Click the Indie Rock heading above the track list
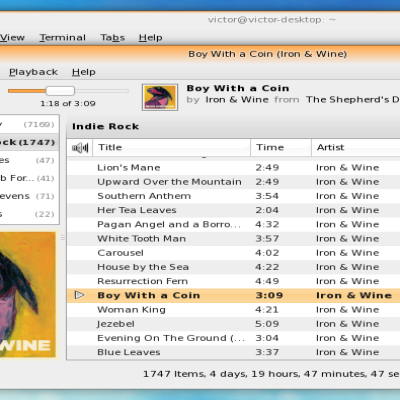The width and height of the screenshot is (400, 400). (x=105, y=127)
